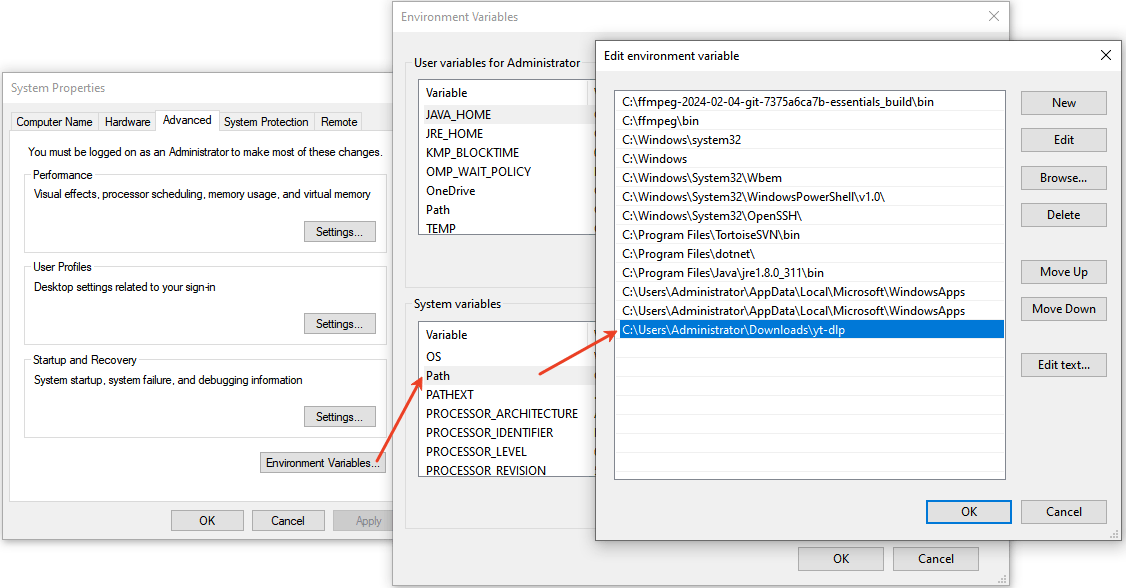This screenshot has height=588, width=1126.
Task: Open Environment Variables dialog
Action: (322, 462)
